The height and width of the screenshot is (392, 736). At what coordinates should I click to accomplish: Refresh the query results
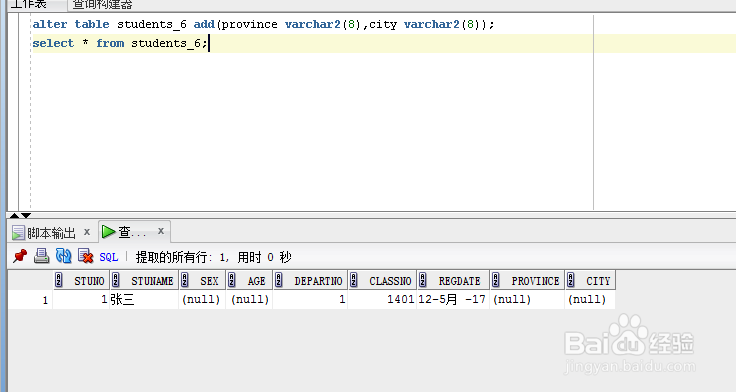[63, 256]
